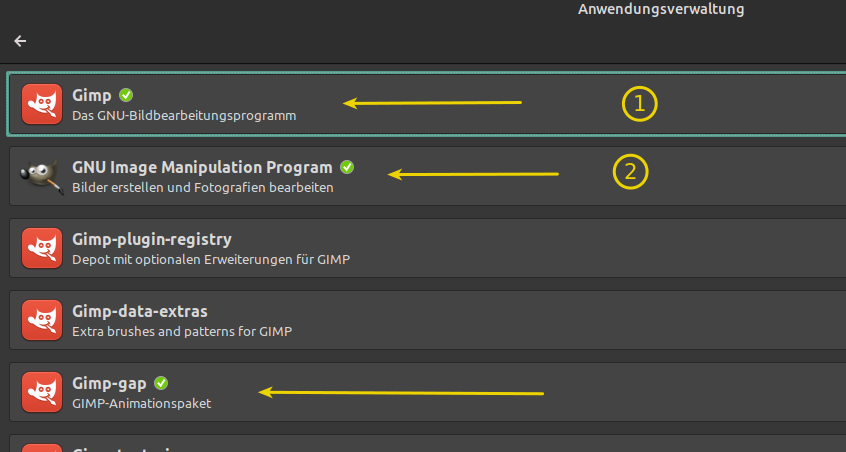The image size is (846, 452).
Task: Click installed checkmark beside GNU Image Manipulation Program
Action: (347, 167)
